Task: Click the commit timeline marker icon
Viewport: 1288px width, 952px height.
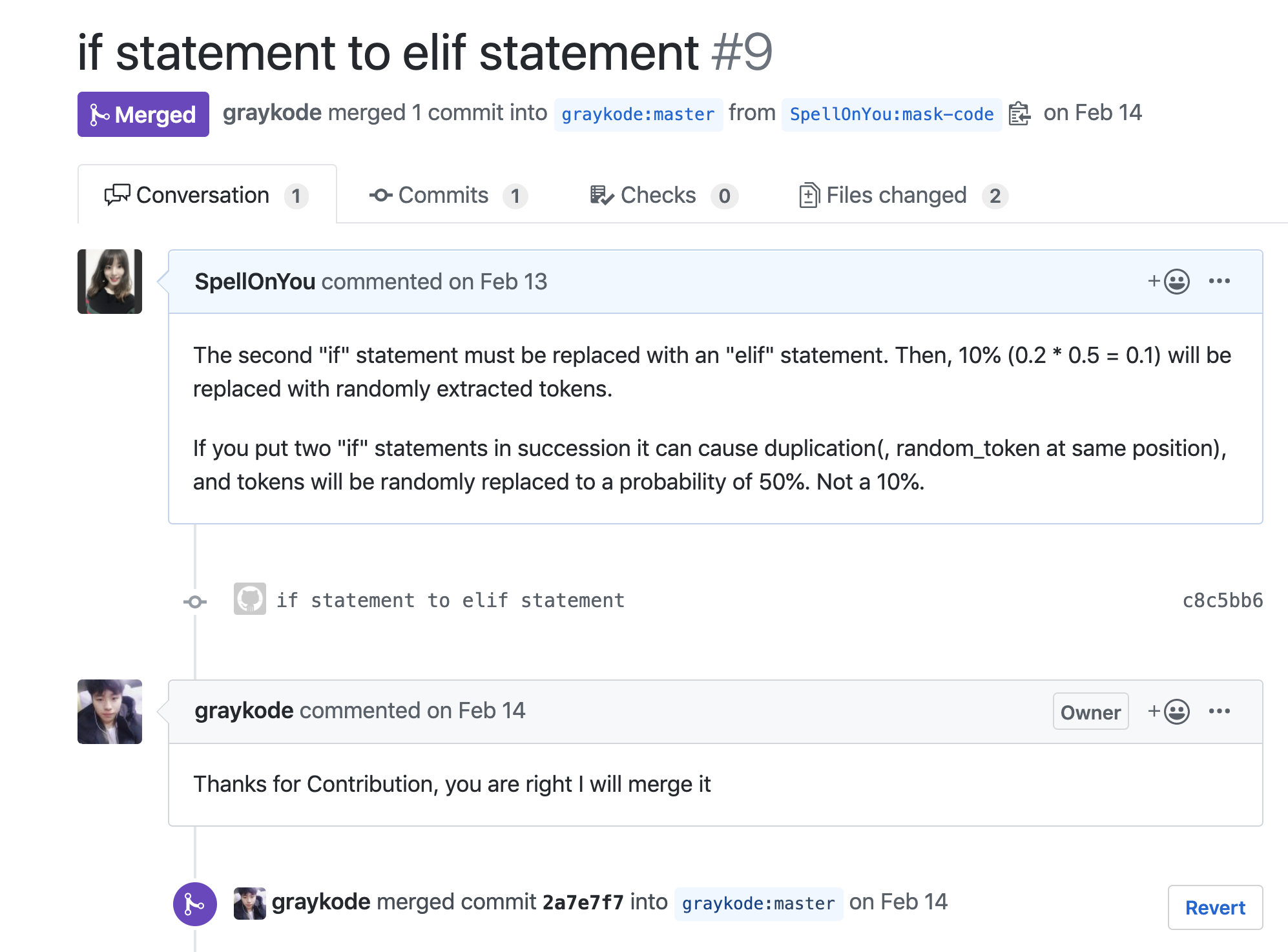Action: (194, 601)
